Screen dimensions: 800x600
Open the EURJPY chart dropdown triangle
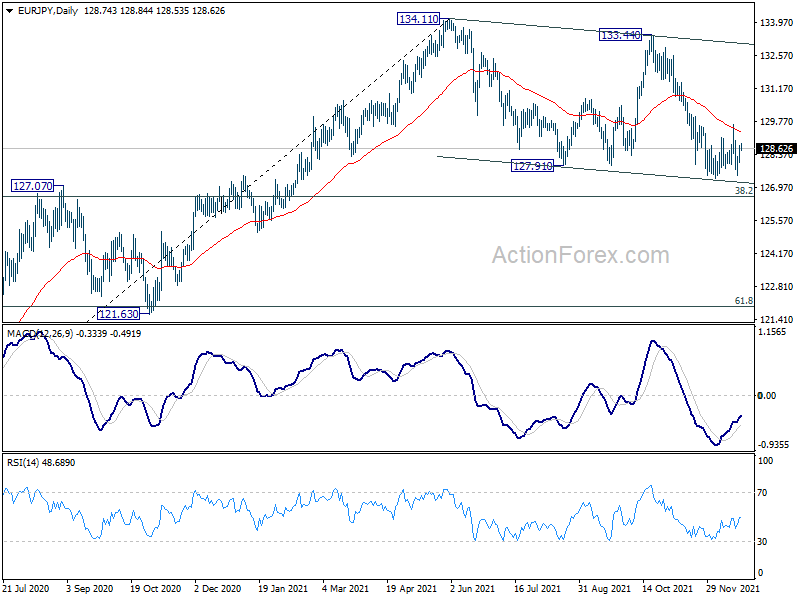[x=10, y=11]
